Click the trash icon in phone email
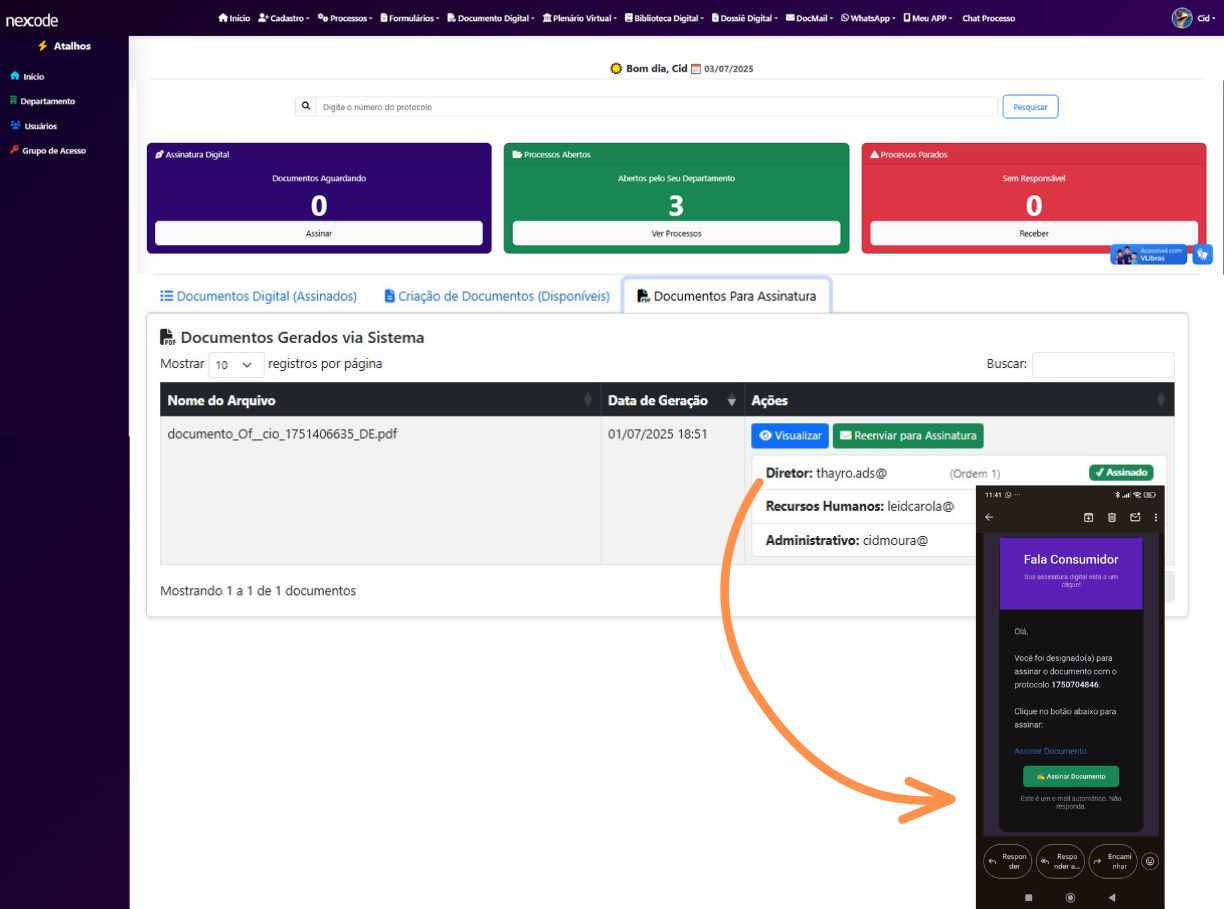 pyautogui.click(x=1111, y=517)
